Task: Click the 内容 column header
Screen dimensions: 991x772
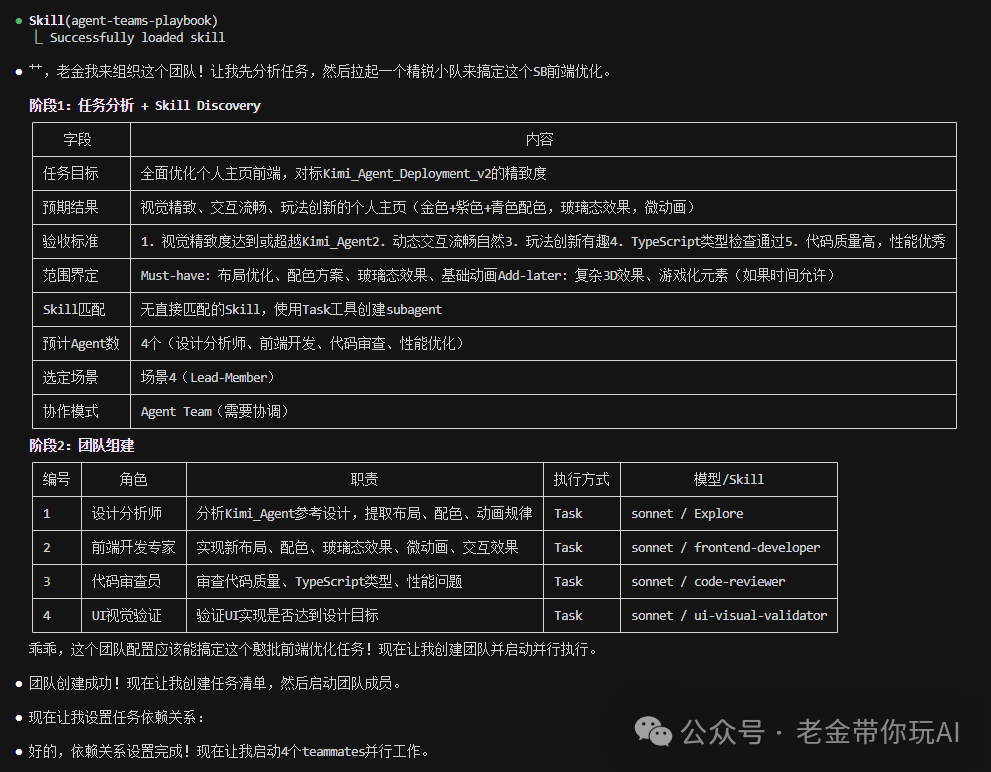Action: pos(540,139)
